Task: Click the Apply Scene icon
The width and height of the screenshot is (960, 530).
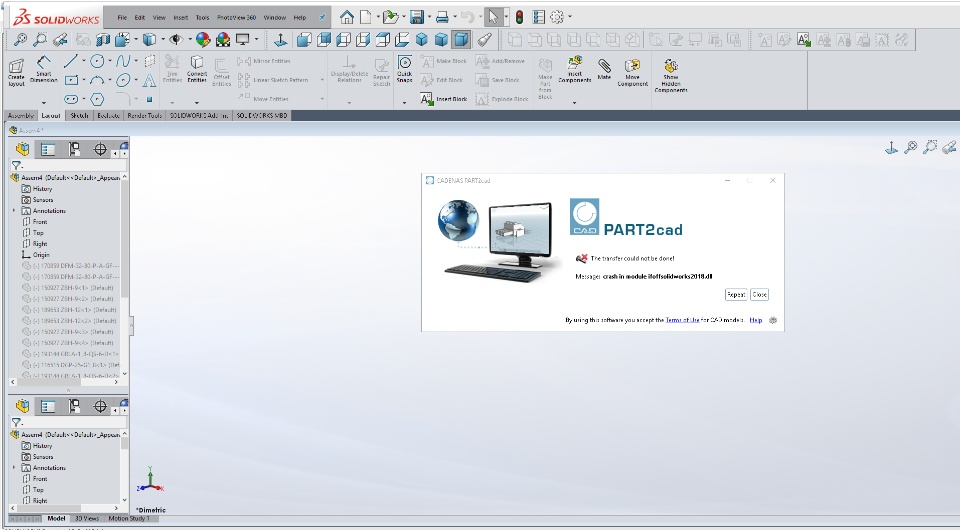Action: pyautogui.click(x=223, y=40)
